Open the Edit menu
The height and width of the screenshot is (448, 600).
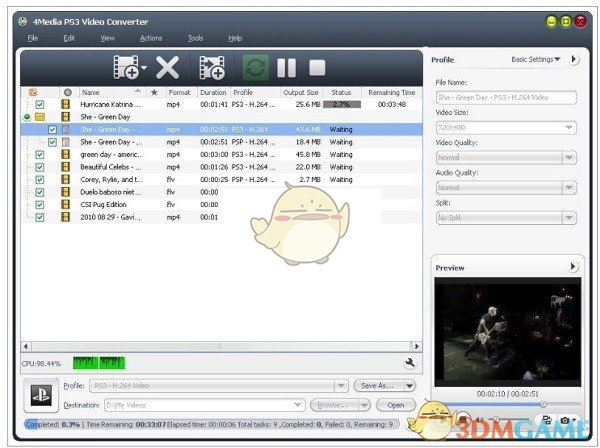69,38
